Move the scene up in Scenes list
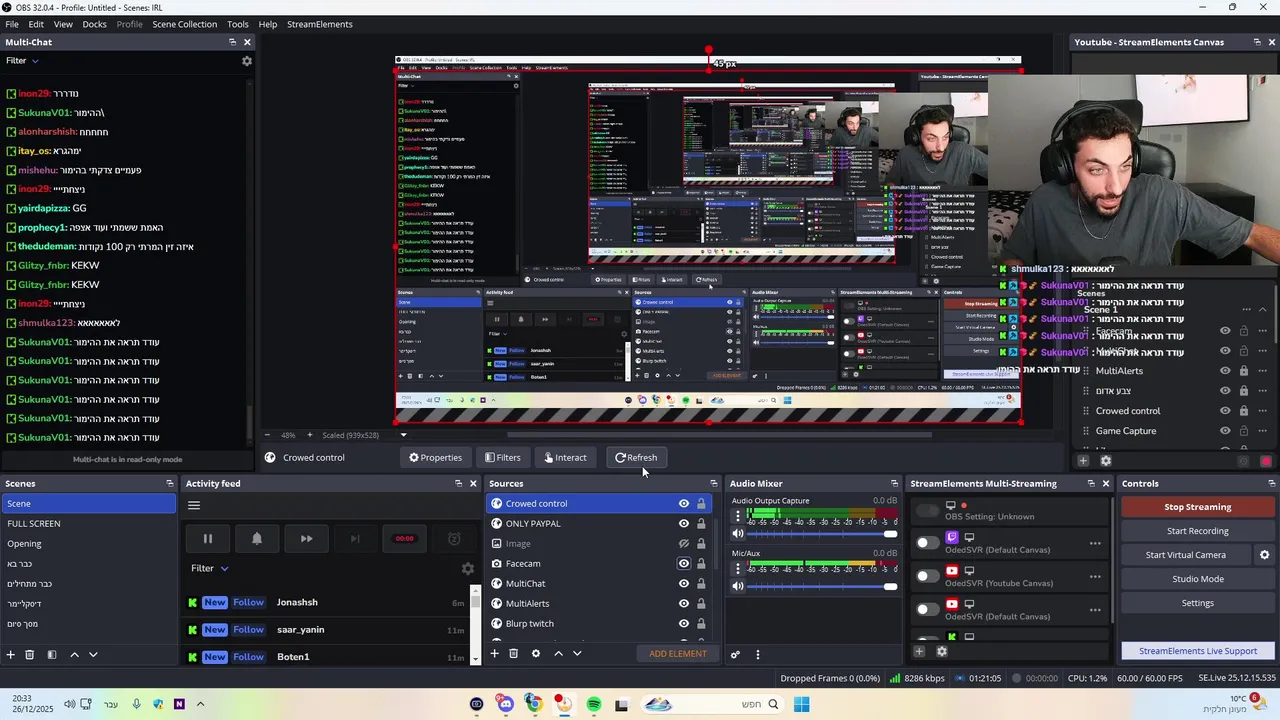 tap(74, 654)
